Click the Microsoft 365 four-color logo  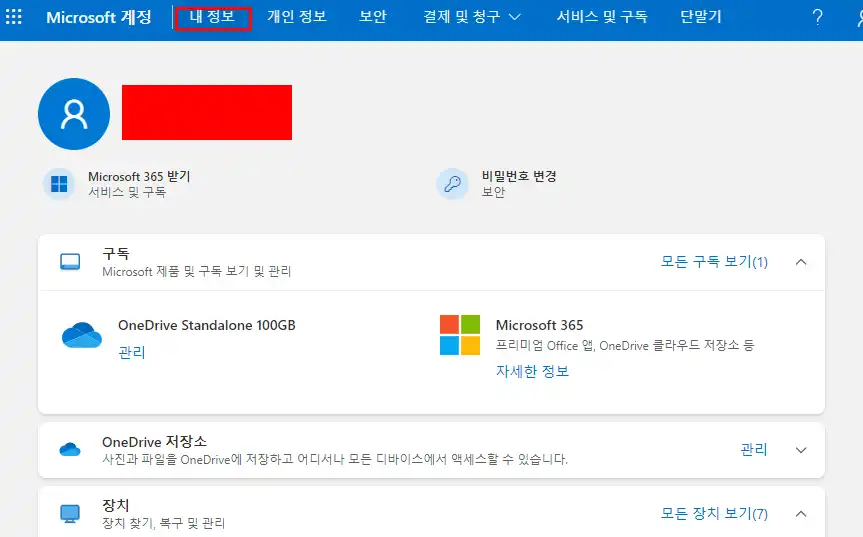pyautogui.click(x=460, y=335)
